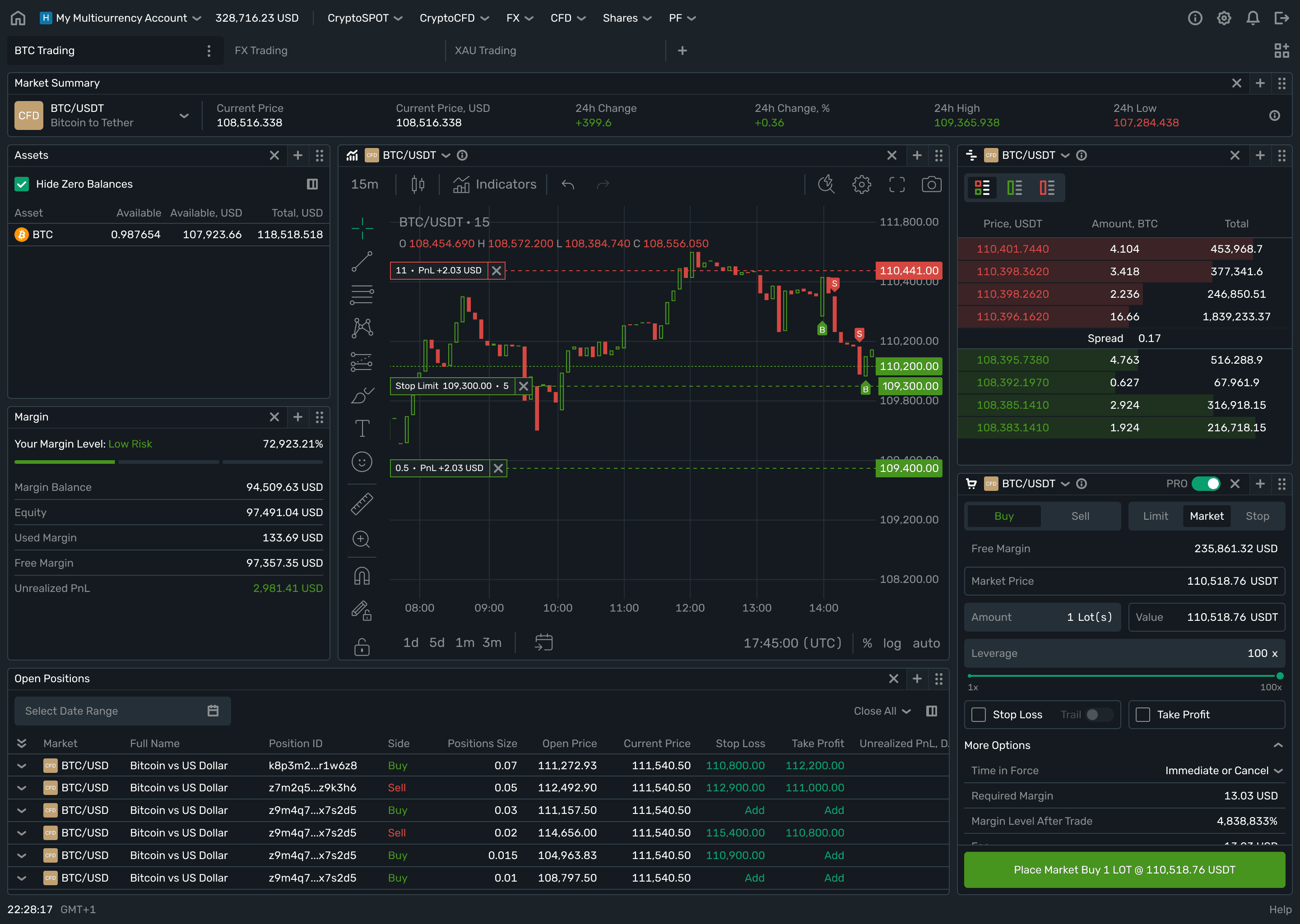The height and width of the screenshot is (924, 1300).
Task: Switch to the FX Trading tab
Action: [261, 51]
